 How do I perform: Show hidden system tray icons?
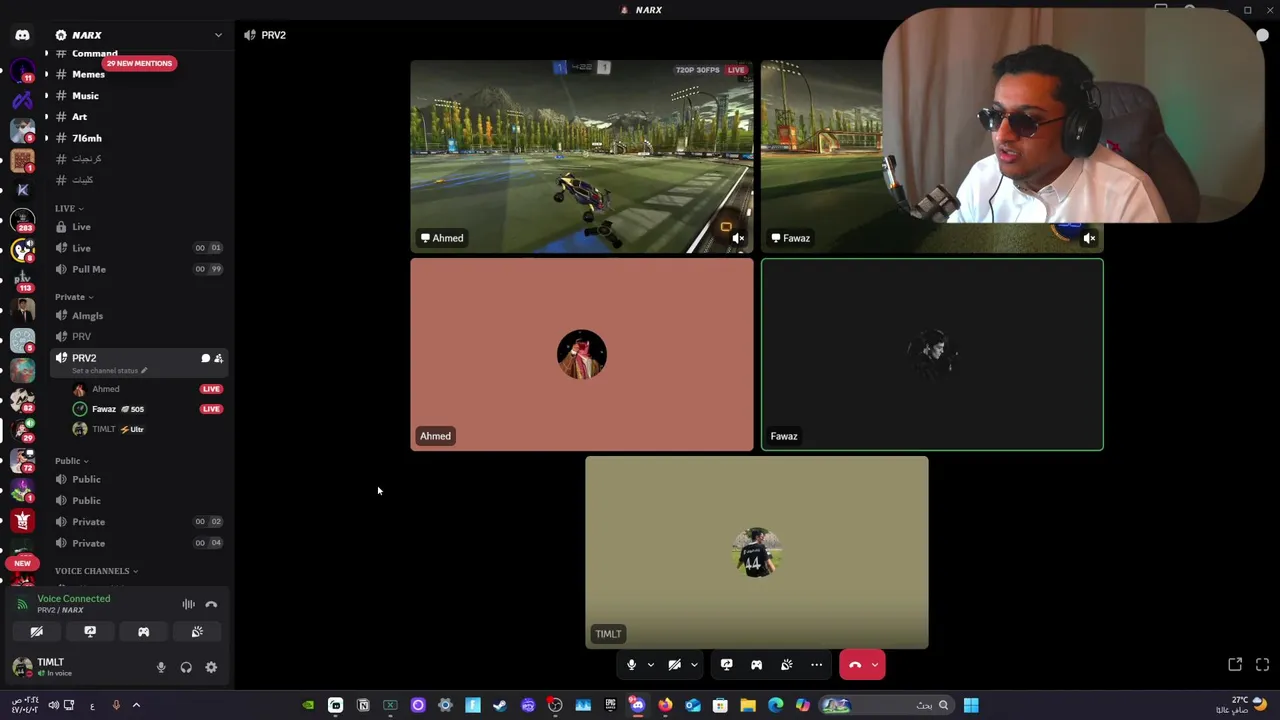click(x=136, y=706)
